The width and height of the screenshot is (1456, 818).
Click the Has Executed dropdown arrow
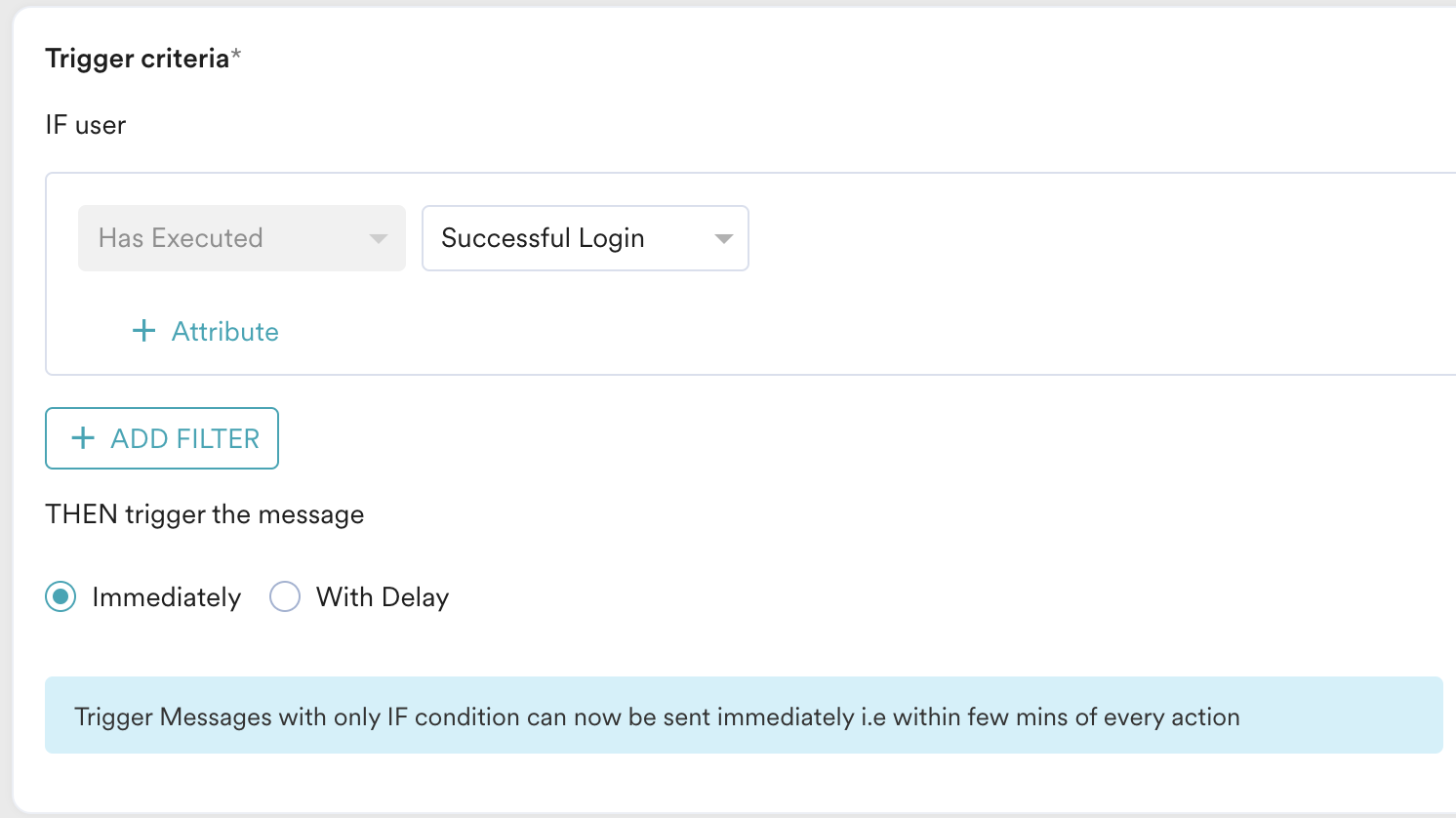379,239
